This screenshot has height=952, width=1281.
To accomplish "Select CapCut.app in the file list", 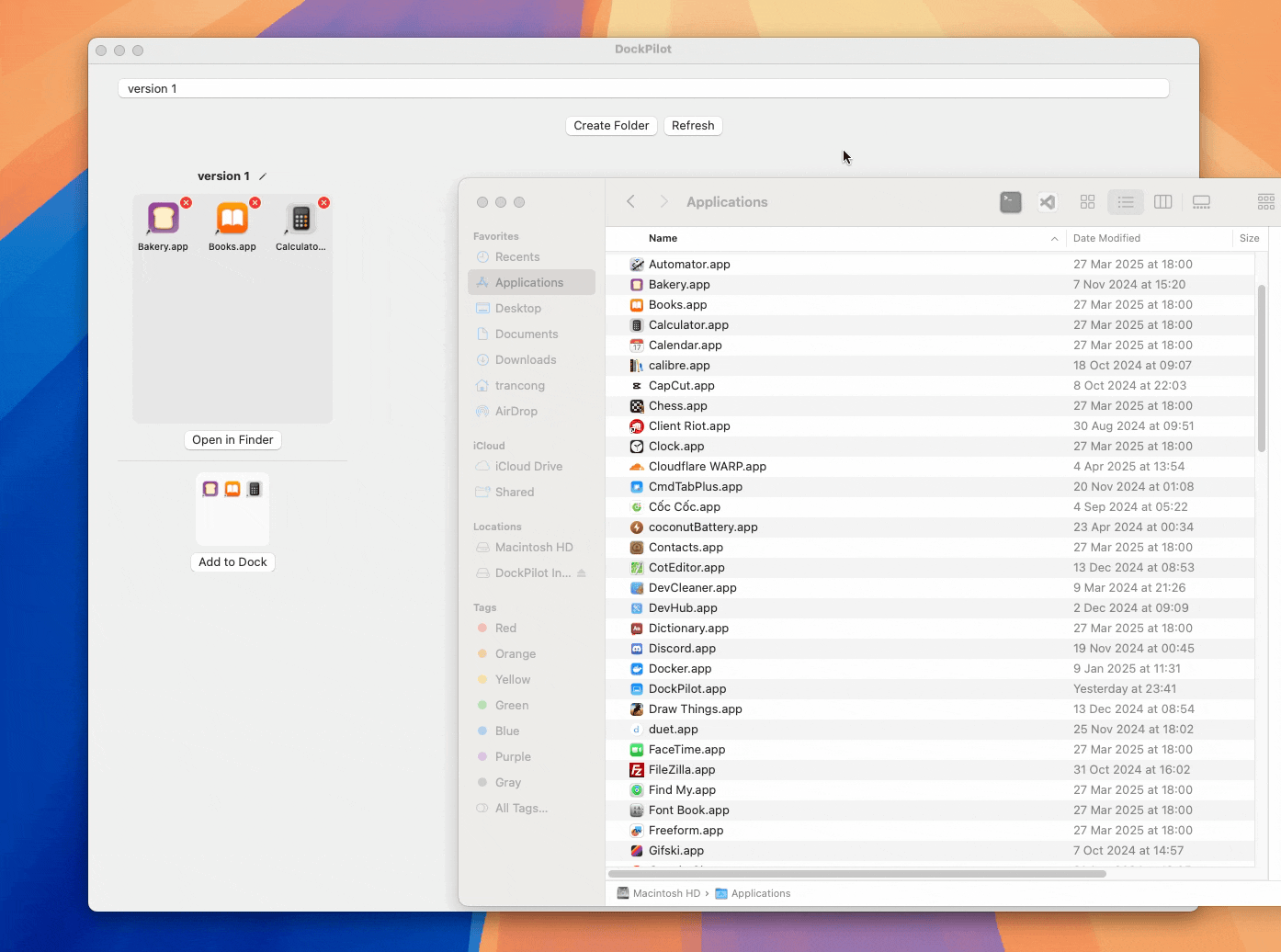I will point(930,386).
